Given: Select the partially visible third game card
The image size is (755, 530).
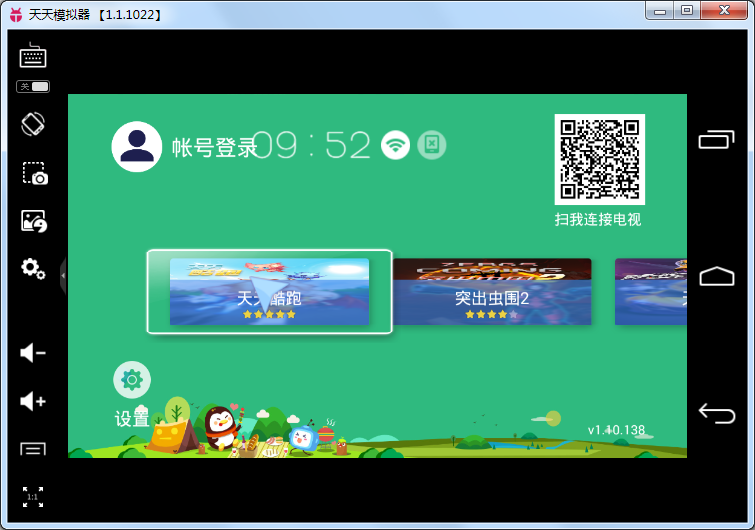Looking at the screenshot, I should (x=651, y=292).
